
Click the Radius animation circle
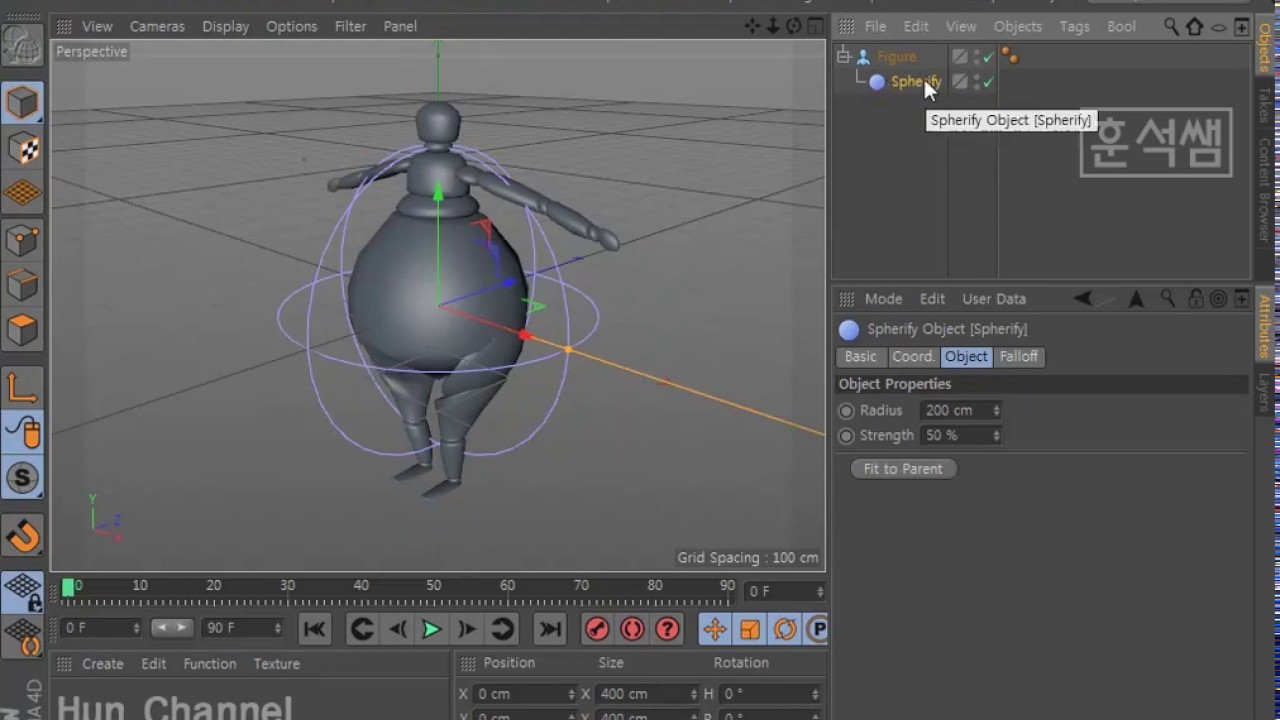(846, 411)
